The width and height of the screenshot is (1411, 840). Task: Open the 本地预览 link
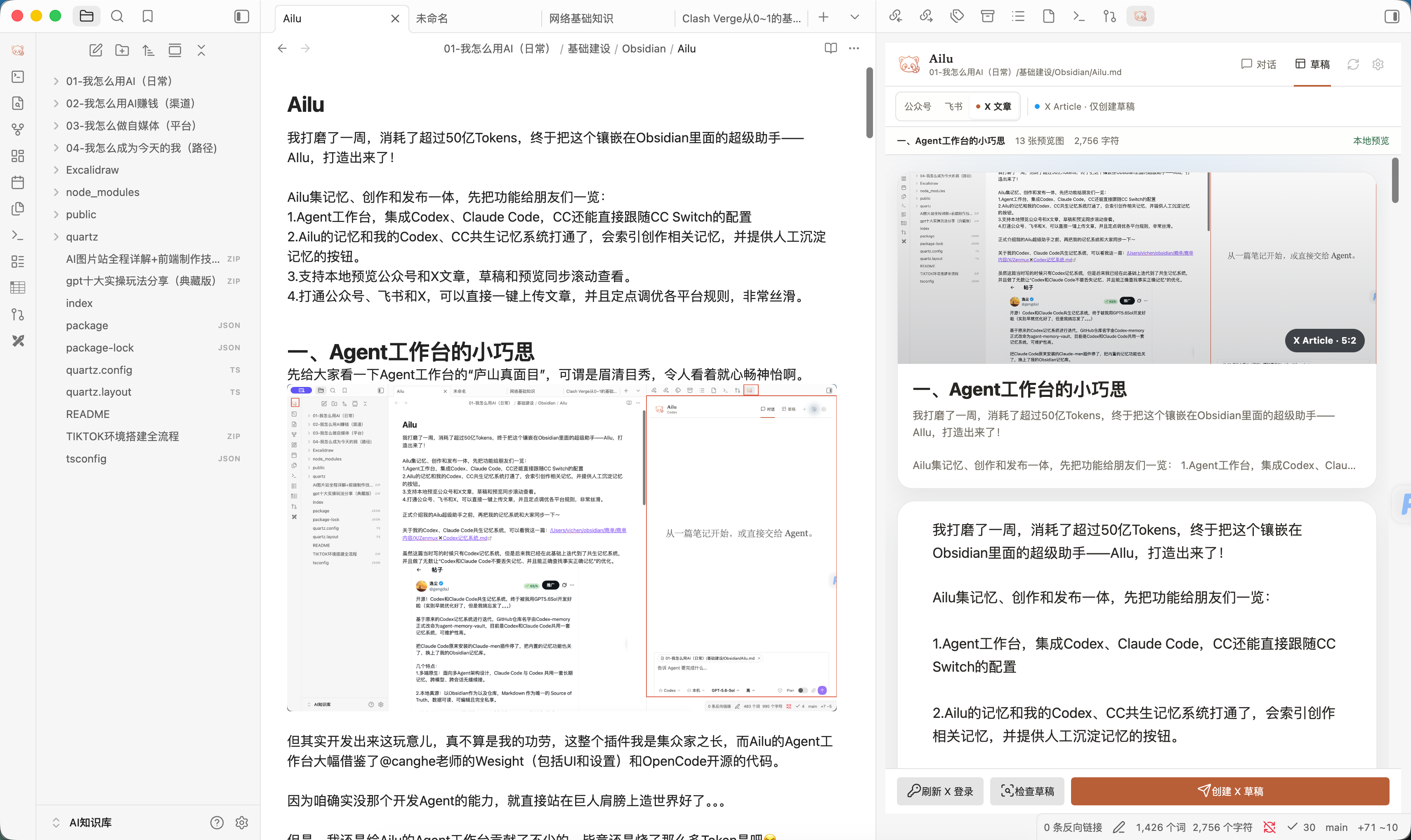point(1371,140)
